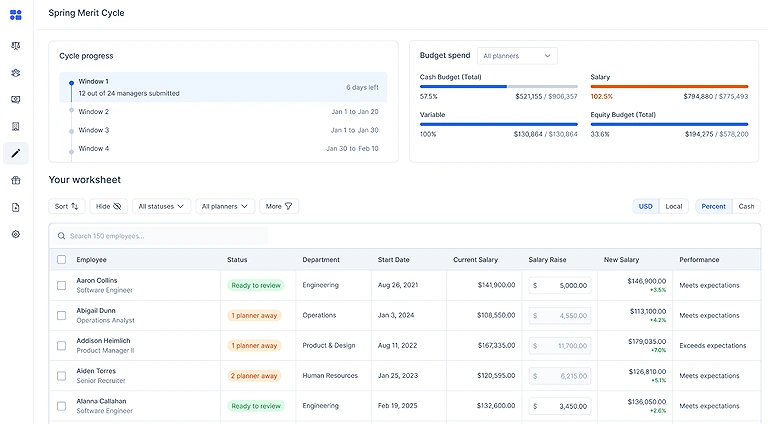
Task: Open the More filters button
Action: coord(279,207)
